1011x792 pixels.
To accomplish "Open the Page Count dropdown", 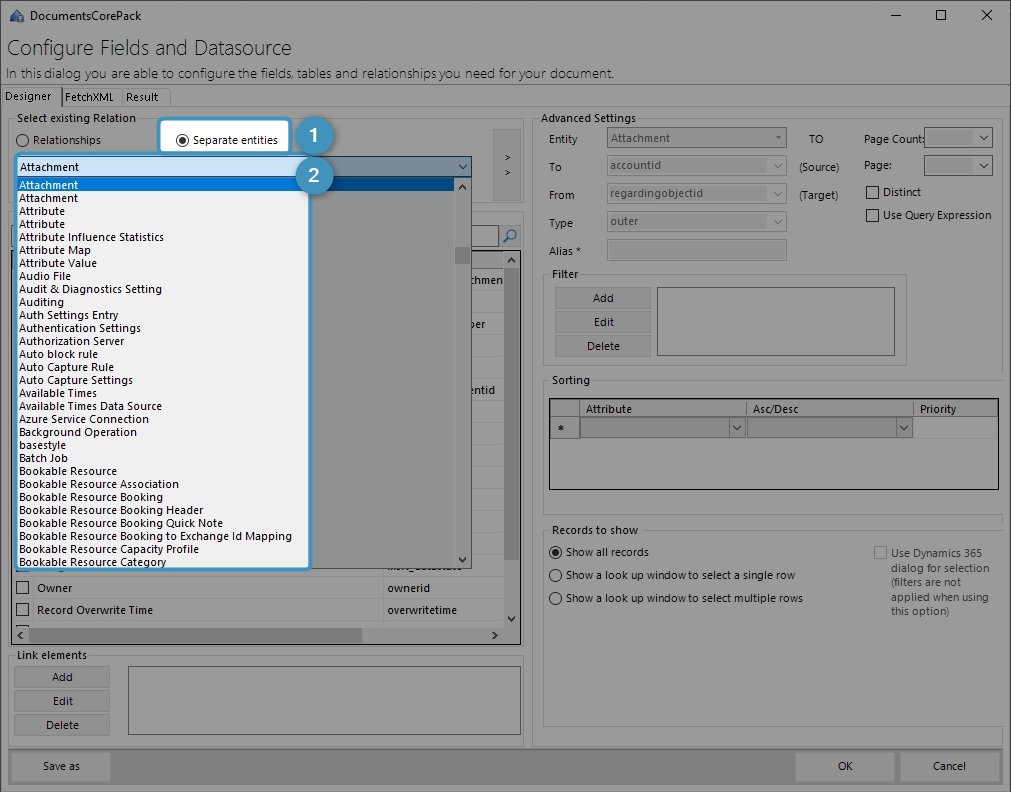I will pyautogui.click(x=983, y=138).
